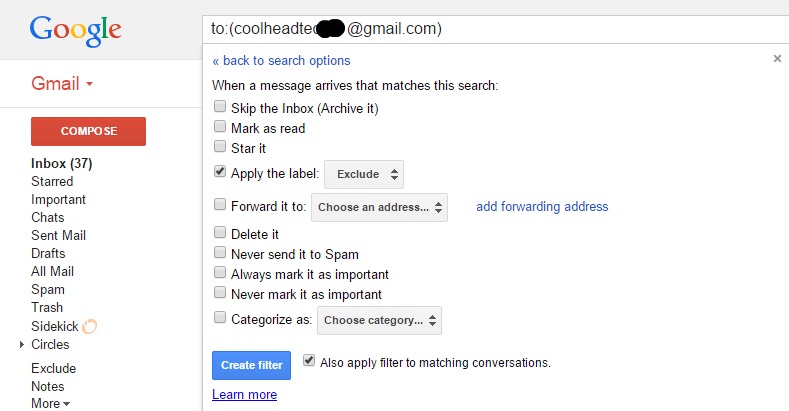Click add forwarding address link
The width and height of the screenshot is (789, 411).
542,207
